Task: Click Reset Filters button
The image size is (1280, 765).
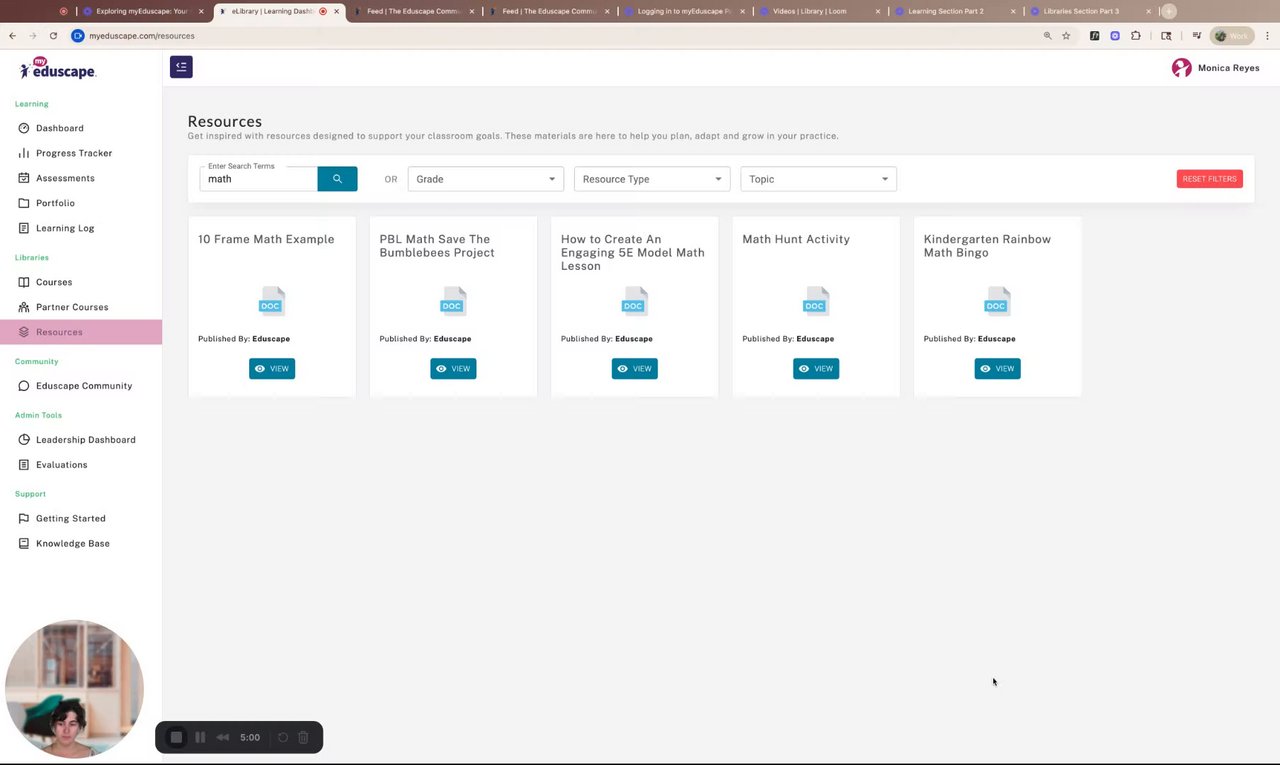Action: 1210,179
